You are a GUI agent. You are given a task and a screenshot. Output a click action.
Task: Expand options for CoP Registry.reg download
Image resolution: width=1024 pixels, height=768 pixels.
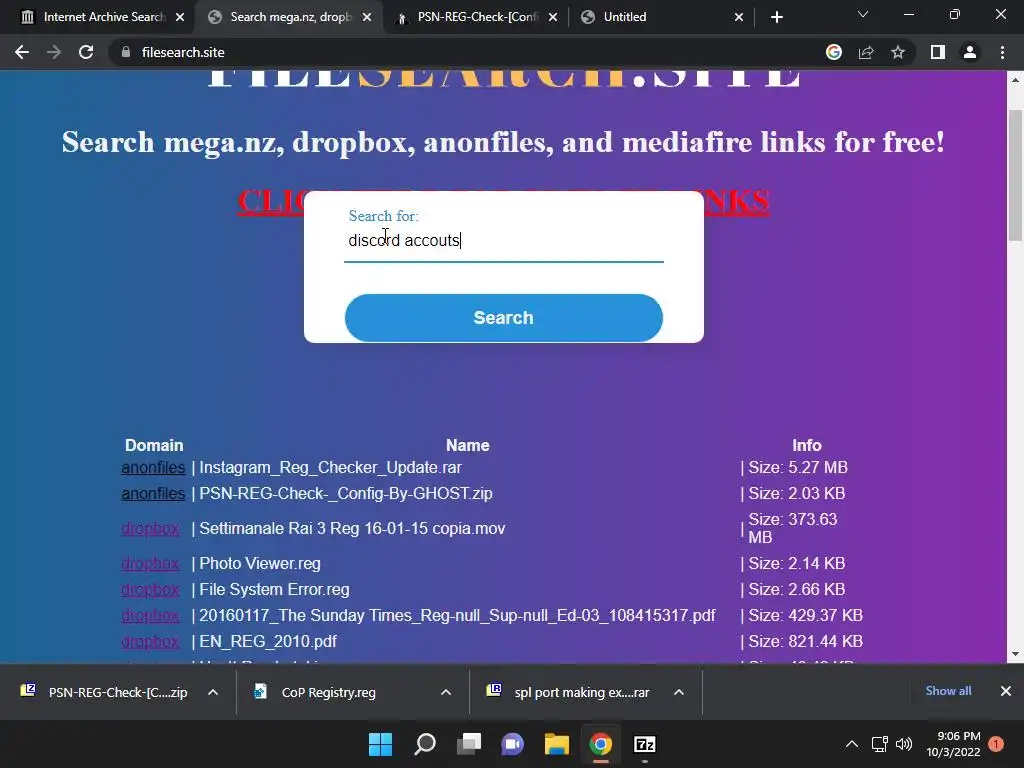(446, 692)
